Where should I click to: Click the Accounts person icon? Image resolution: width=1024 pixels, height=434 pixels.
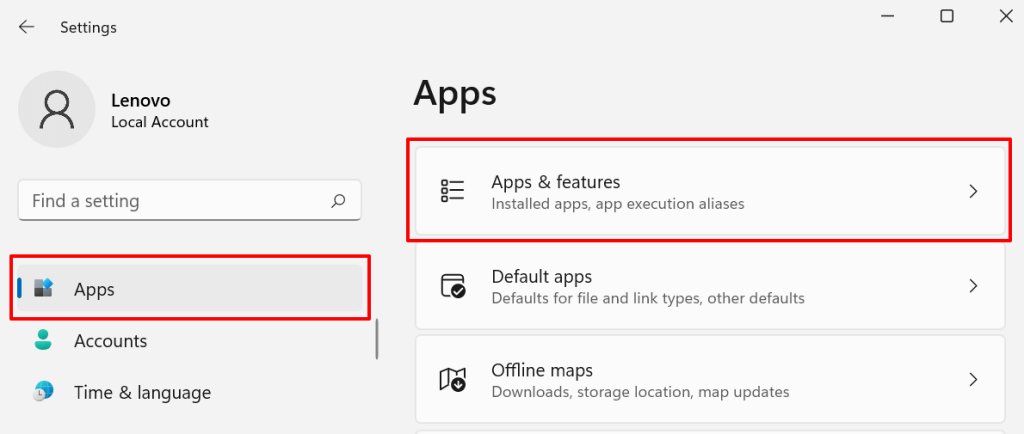pos(43,341)
